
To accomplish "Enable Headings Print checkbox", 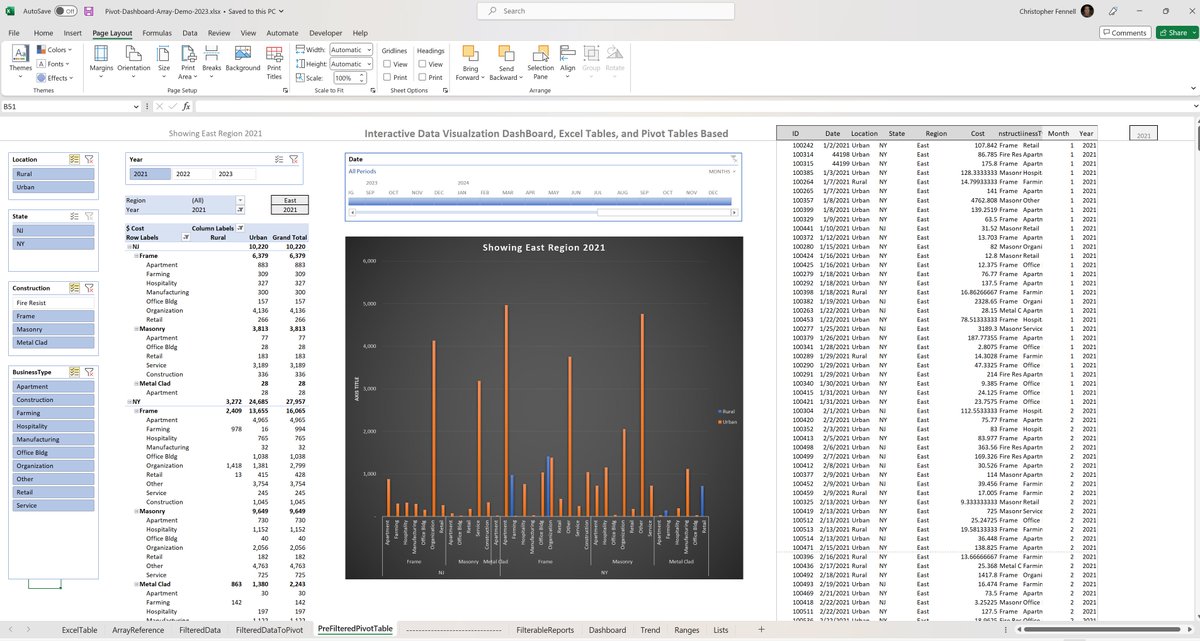I will coord(423,77).
